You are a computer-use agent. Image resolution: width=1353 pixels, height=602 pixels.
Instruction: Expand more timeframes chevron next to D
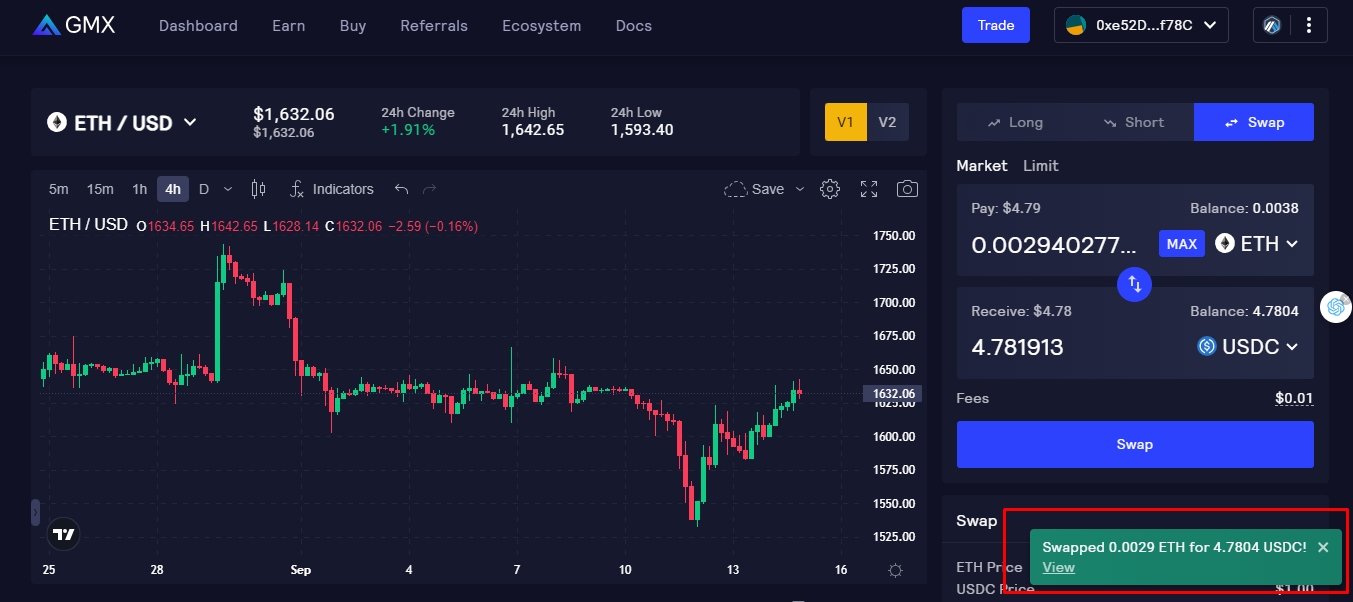tap(228, 189)
